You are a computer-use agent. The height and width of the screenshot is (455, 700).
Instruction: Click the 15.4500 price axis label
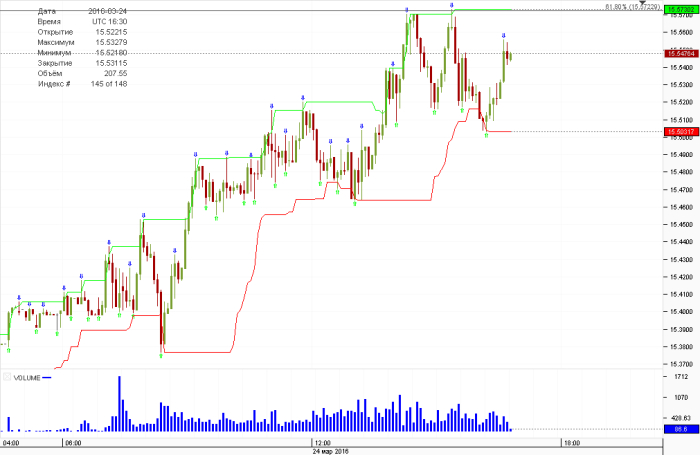(681, 225)
